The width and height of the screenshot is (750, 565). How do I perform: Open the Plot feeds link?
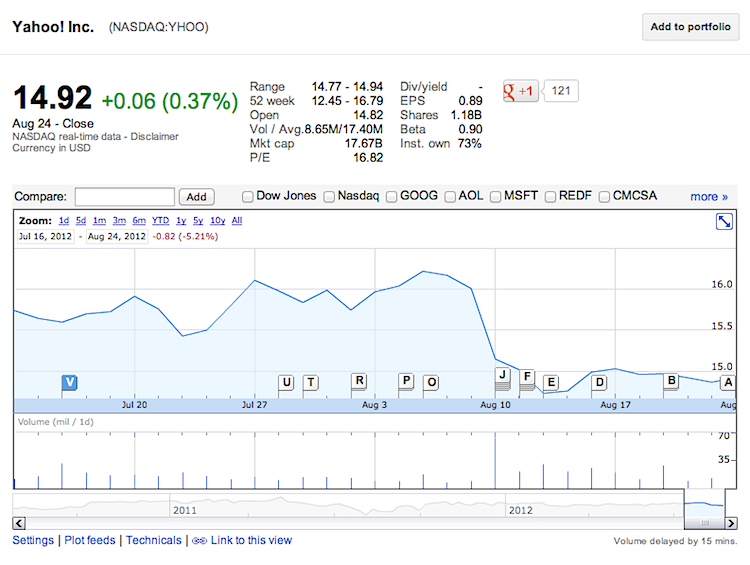[x=90, y=540]
